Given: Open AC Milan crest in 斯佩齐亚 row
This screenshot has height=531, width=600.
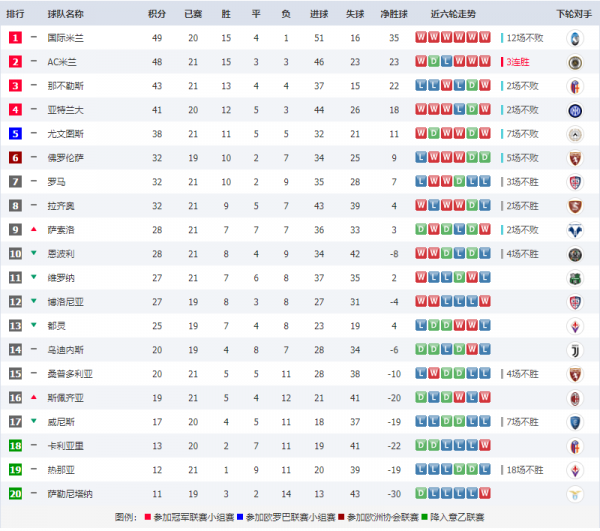Looking at the screenshot, I should (575, 399).
